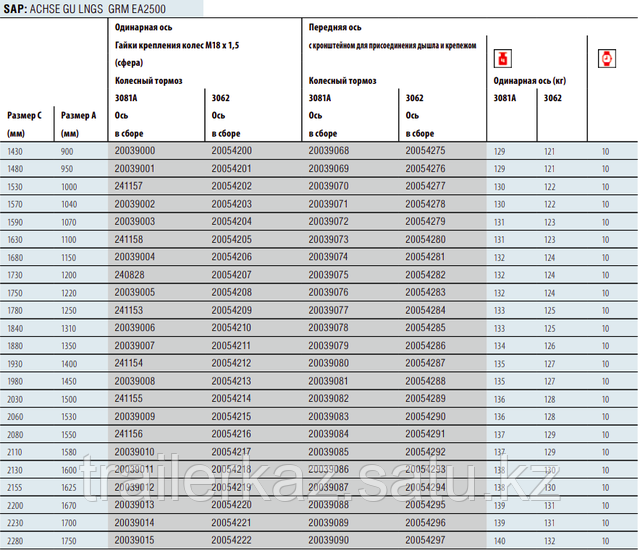Select part number 20054297

pos(425,540)
